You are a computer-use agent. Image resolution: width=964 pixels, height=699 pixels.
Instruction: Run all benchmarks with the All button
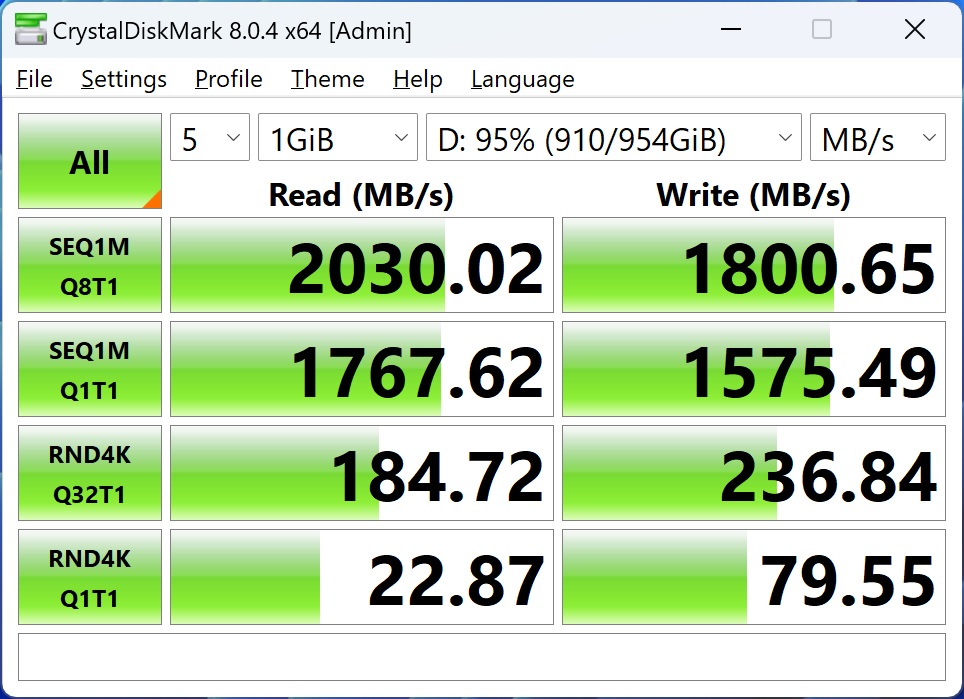pyautogui.click(x=90, y=161)
